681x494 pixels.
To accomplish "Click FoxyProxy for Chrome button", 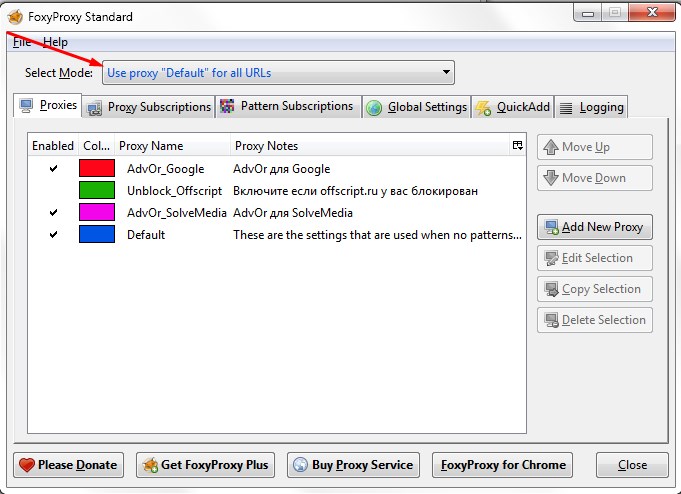I will click(502, 465).
